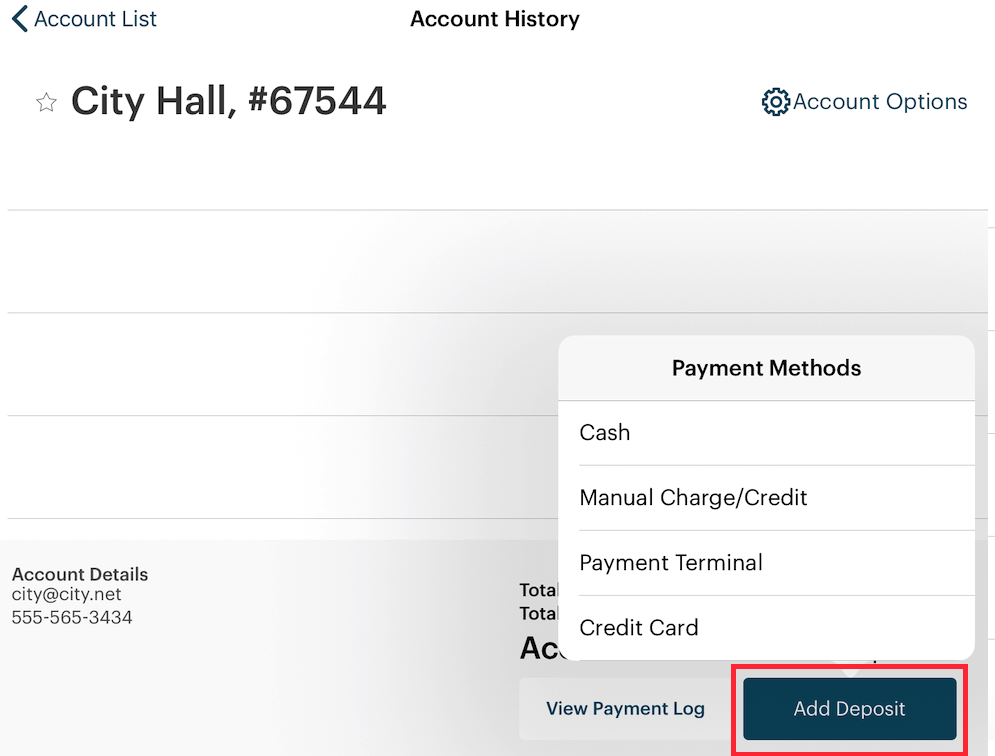Select the chevron icon preceding Account List
Screen dimensions: 995x756
click(x=18, y=17)
